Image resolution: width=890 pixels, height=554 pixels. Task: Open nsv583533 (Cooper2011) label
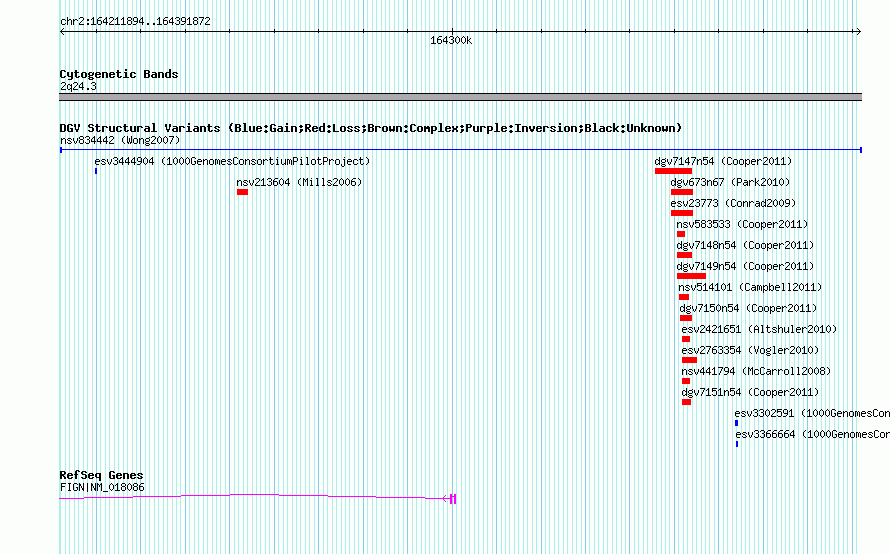pos(742,224)
